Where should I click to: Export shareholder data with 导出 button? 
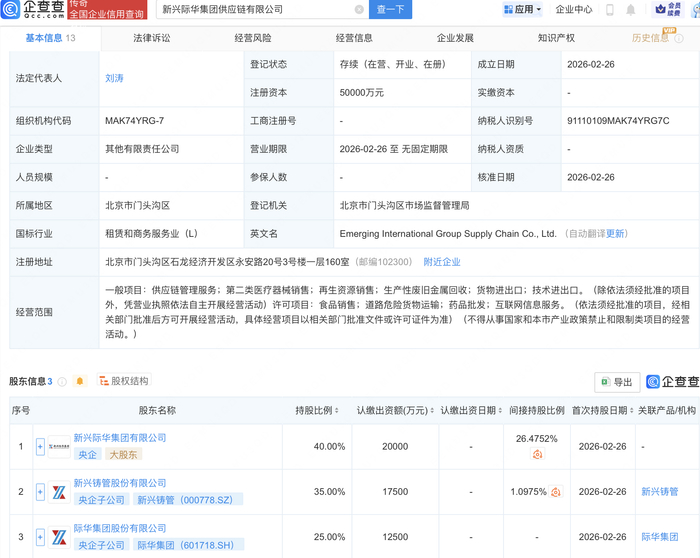[616, 382]
